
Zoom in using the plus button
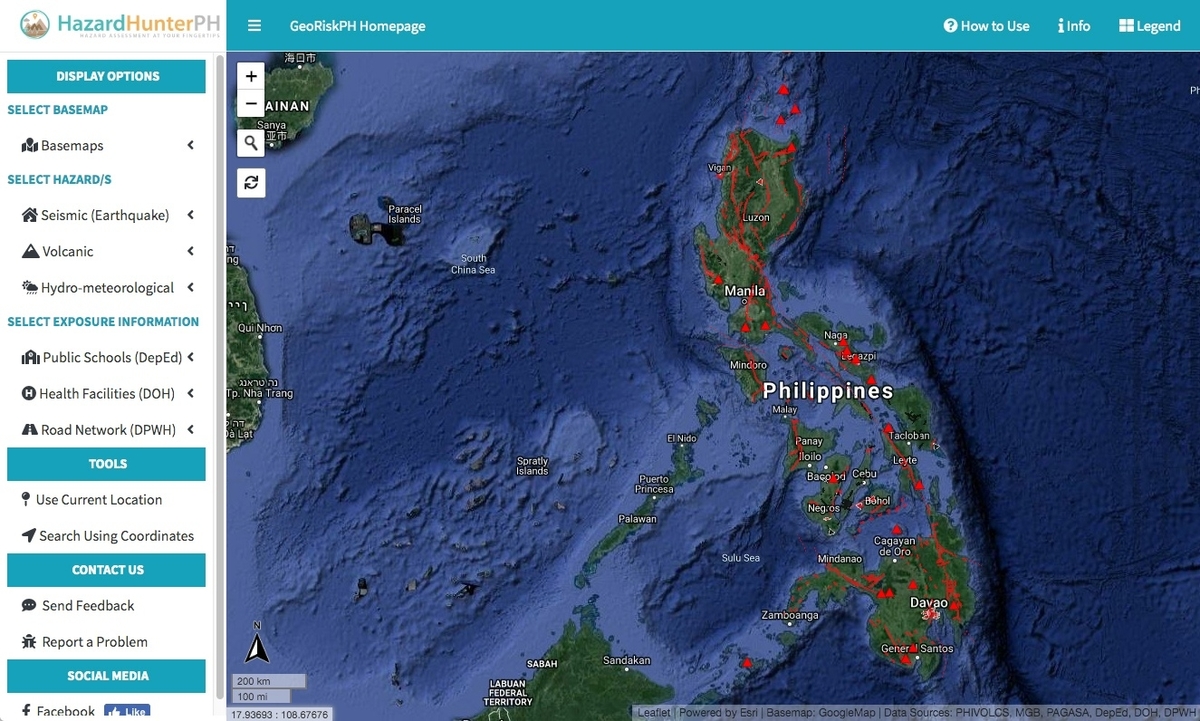tap(251, 76)
